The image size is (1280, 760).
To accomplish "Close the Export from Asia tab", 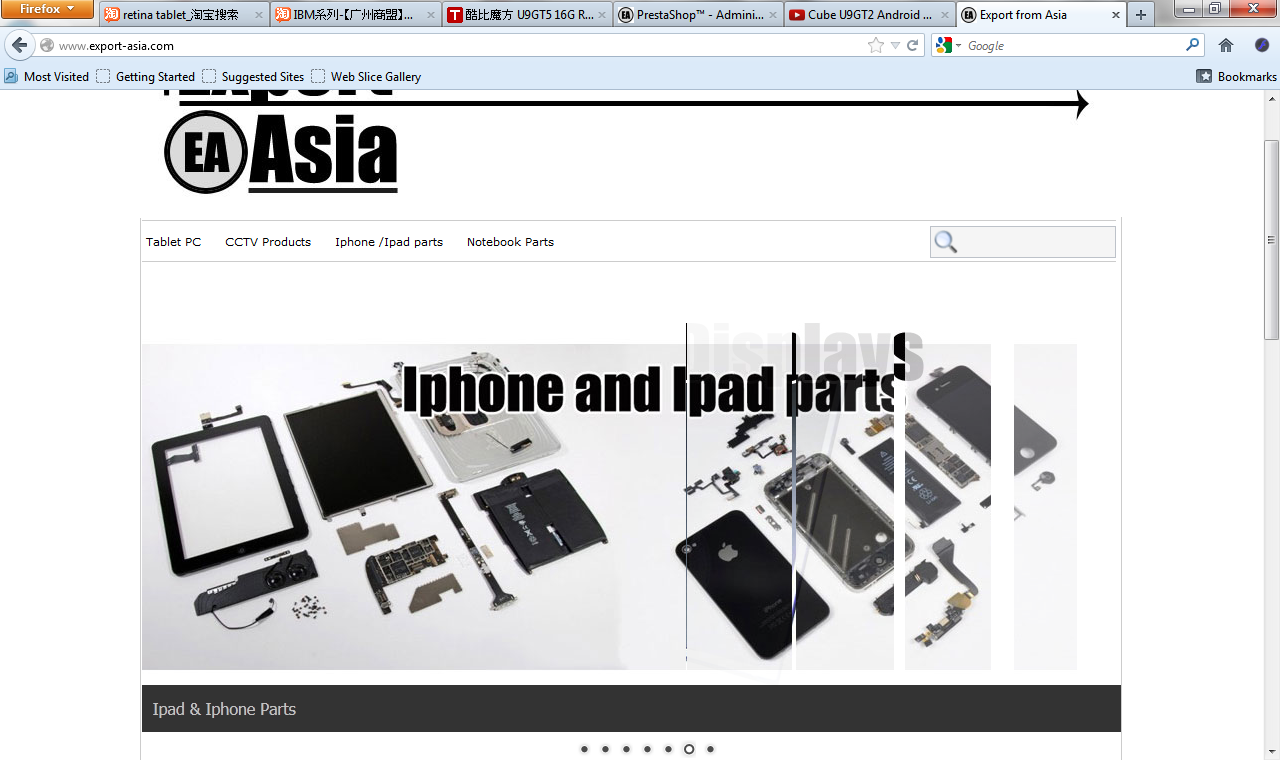I will tap(1115, 15).
